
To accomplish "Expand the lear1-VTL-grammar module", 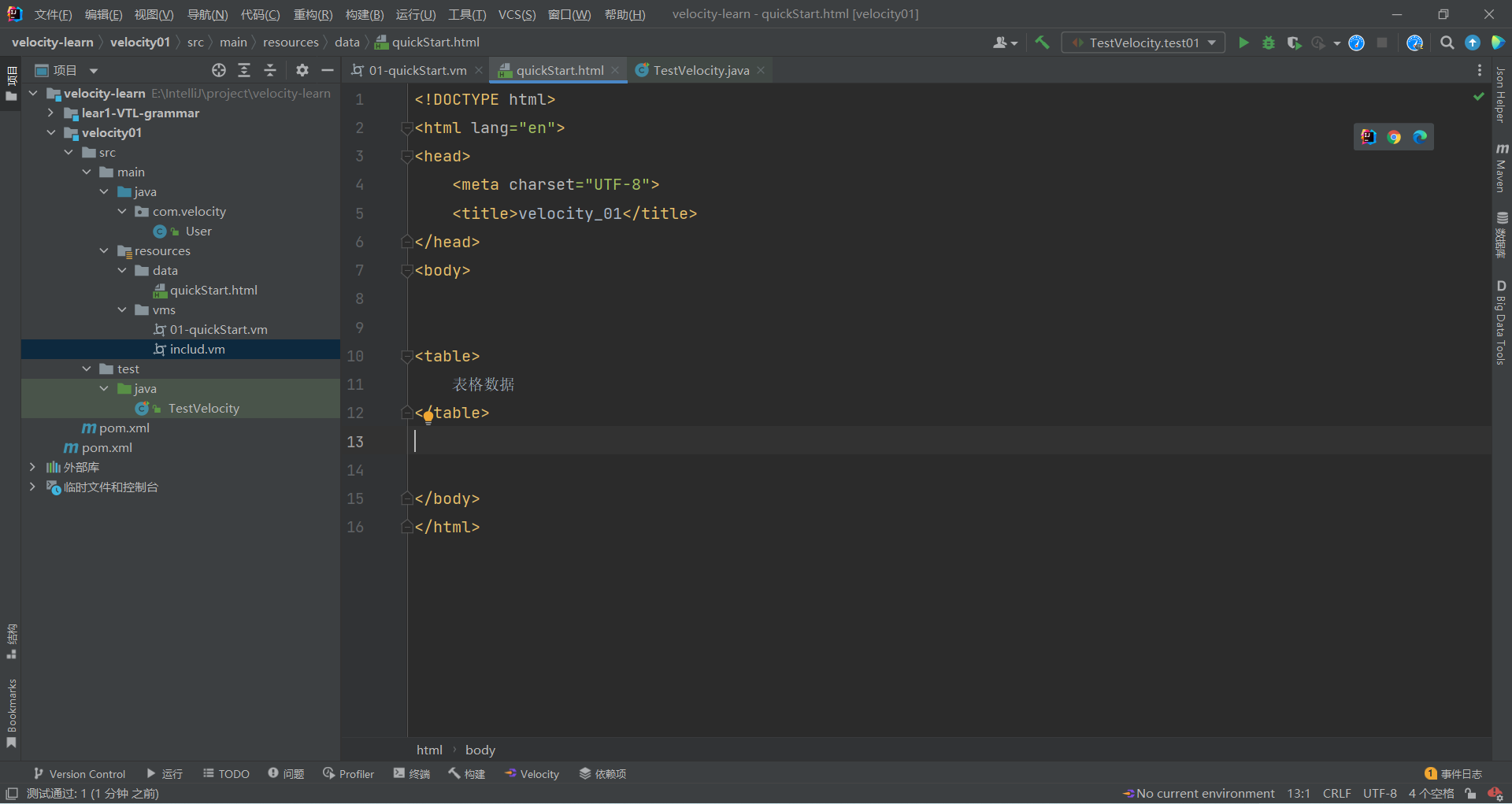I will [51, 113].
